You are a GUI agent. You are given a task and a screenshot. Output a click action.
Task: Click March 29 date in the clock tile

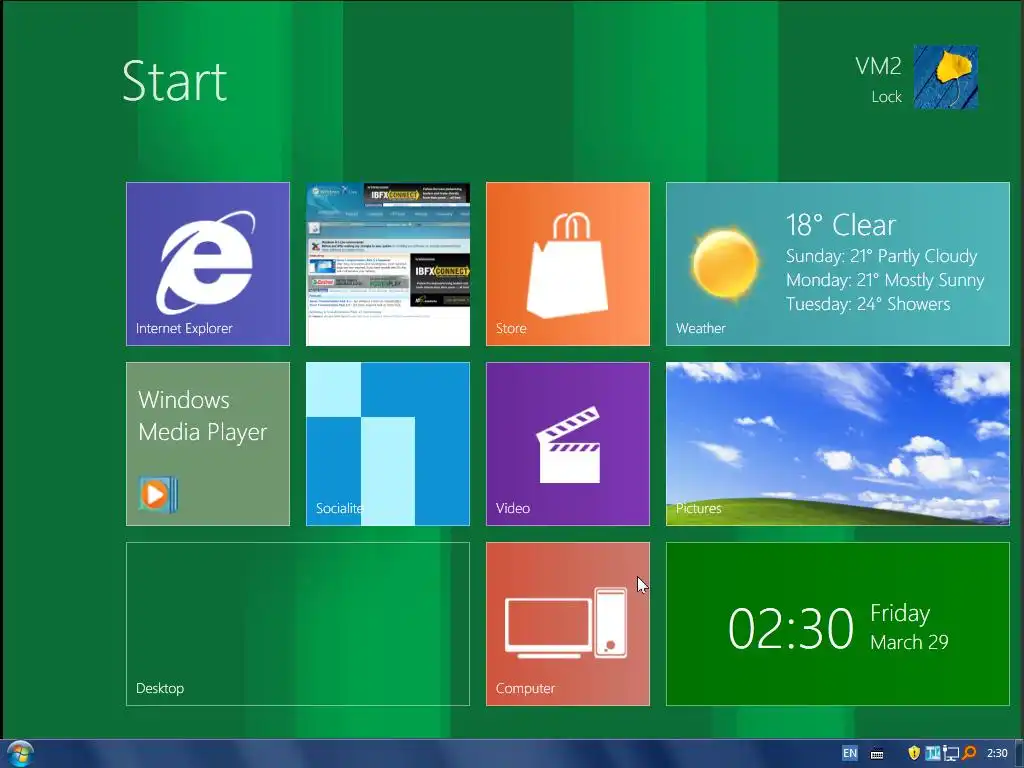pyautogui.click(x=909, y=642)
